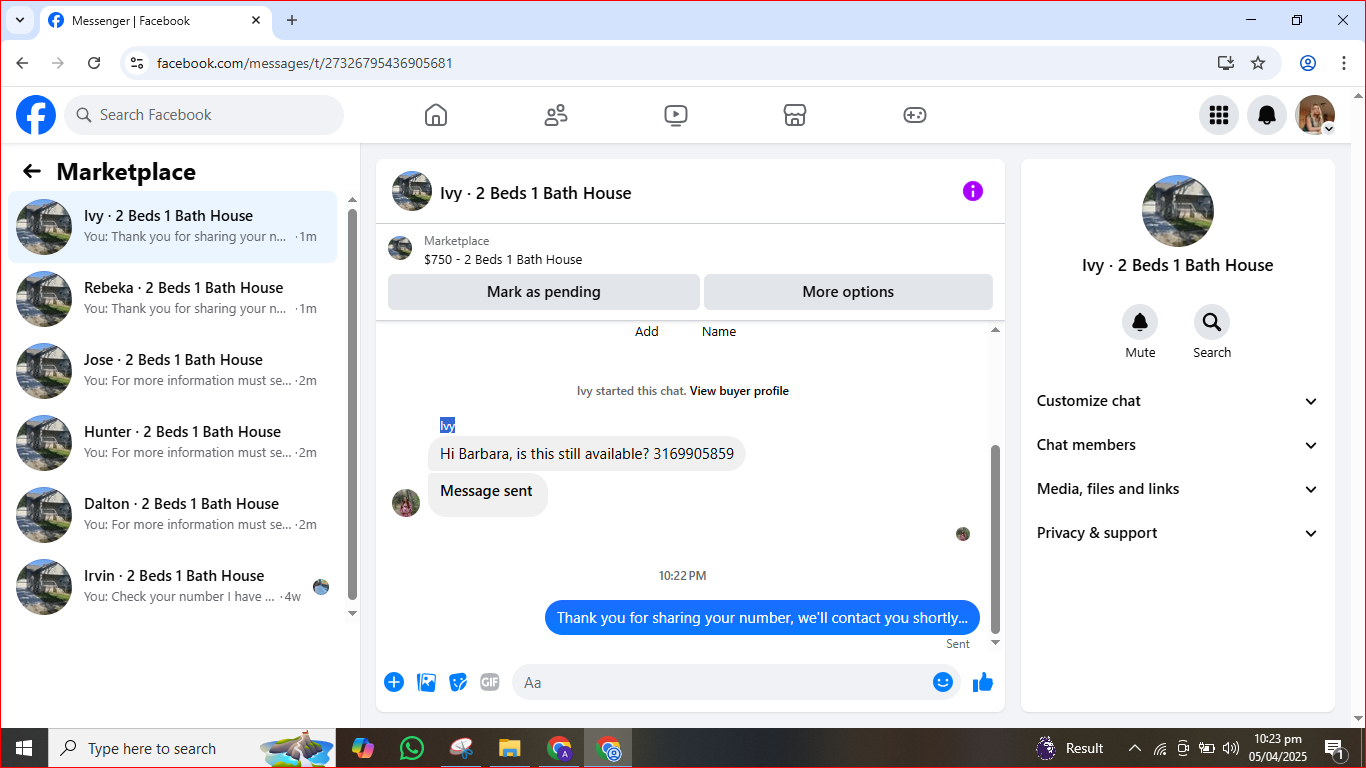
Task: Bookmark this page with the star
Action: coord(1258,63)
